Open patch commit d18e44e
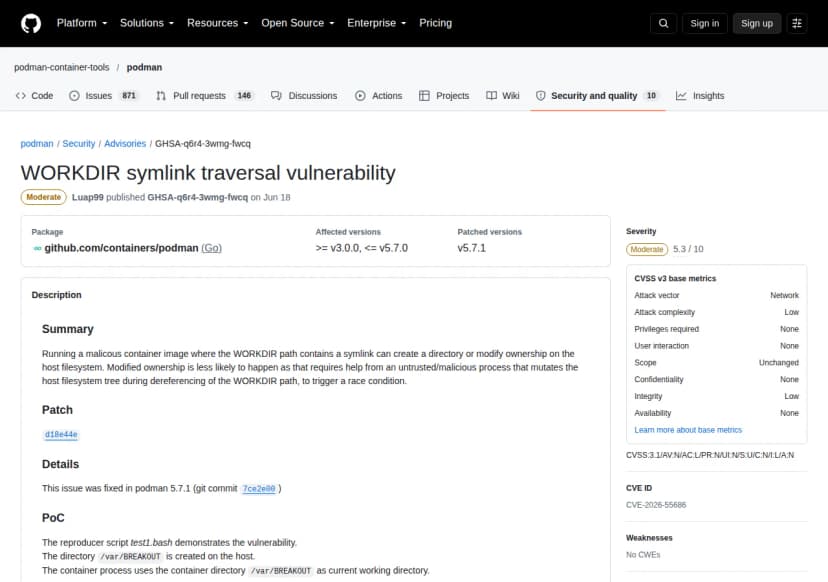This screenshot has width=828, height=582. click(61, 435)
